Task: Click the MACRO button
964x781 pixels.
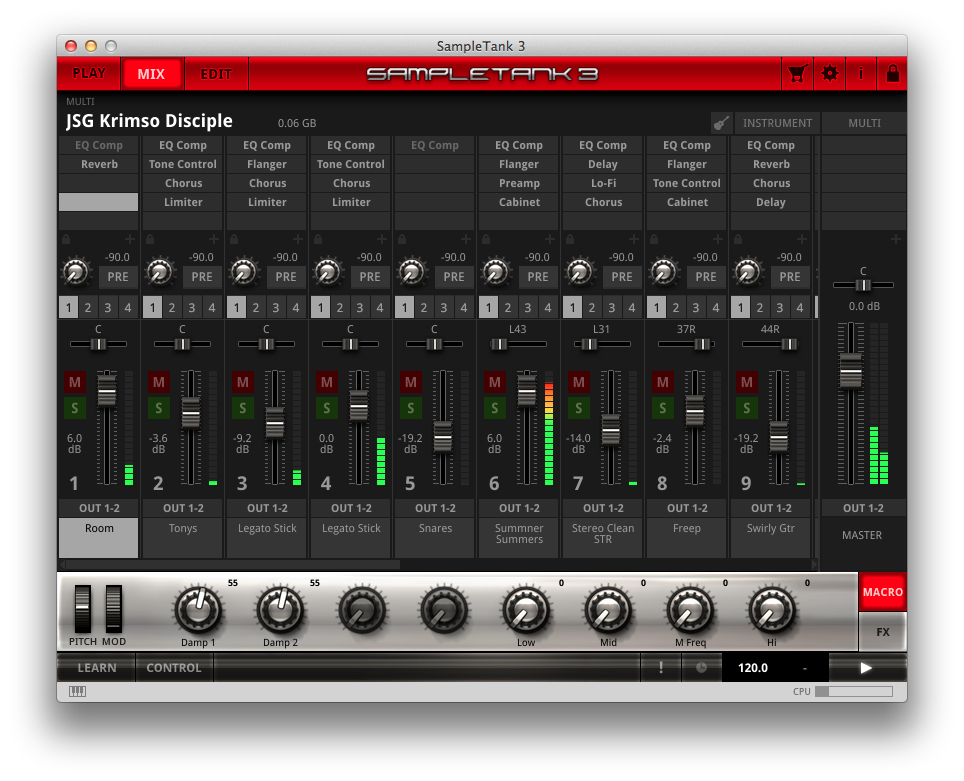Action: [883, 592]
